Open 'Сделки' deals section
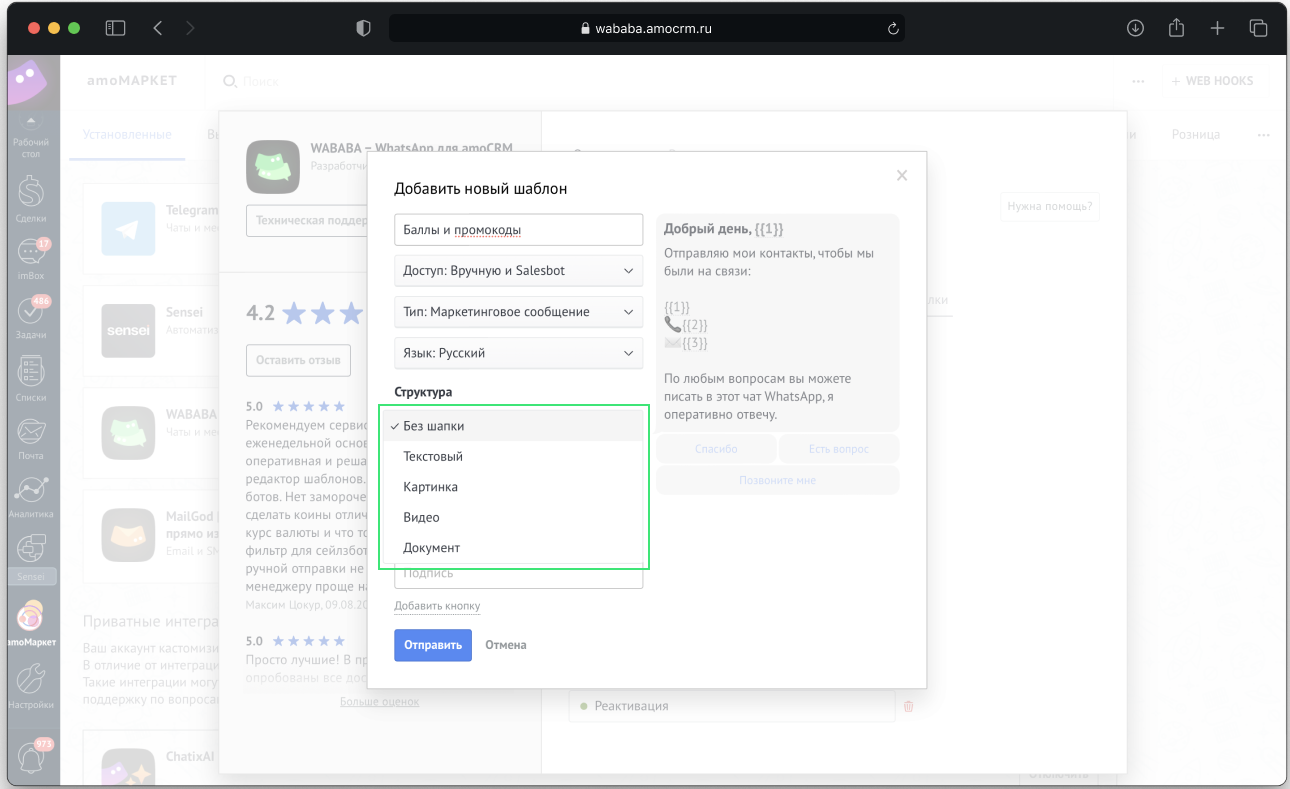 (x=30, y=198)
